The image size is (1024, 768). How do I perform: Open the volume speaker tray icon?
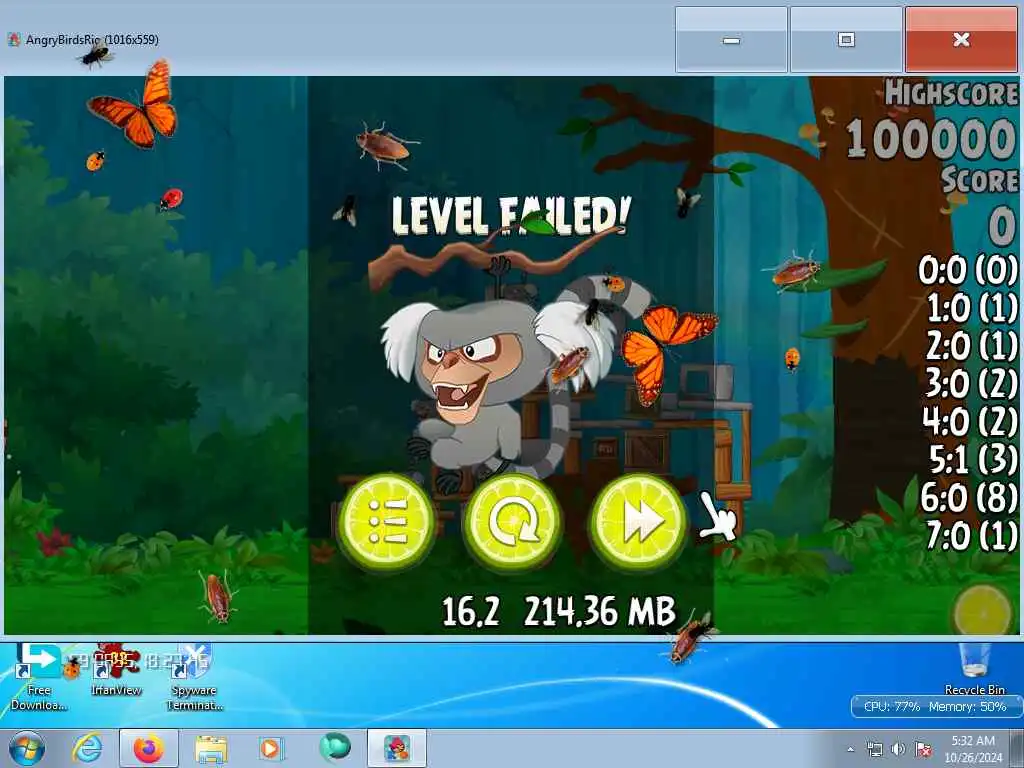899,749
